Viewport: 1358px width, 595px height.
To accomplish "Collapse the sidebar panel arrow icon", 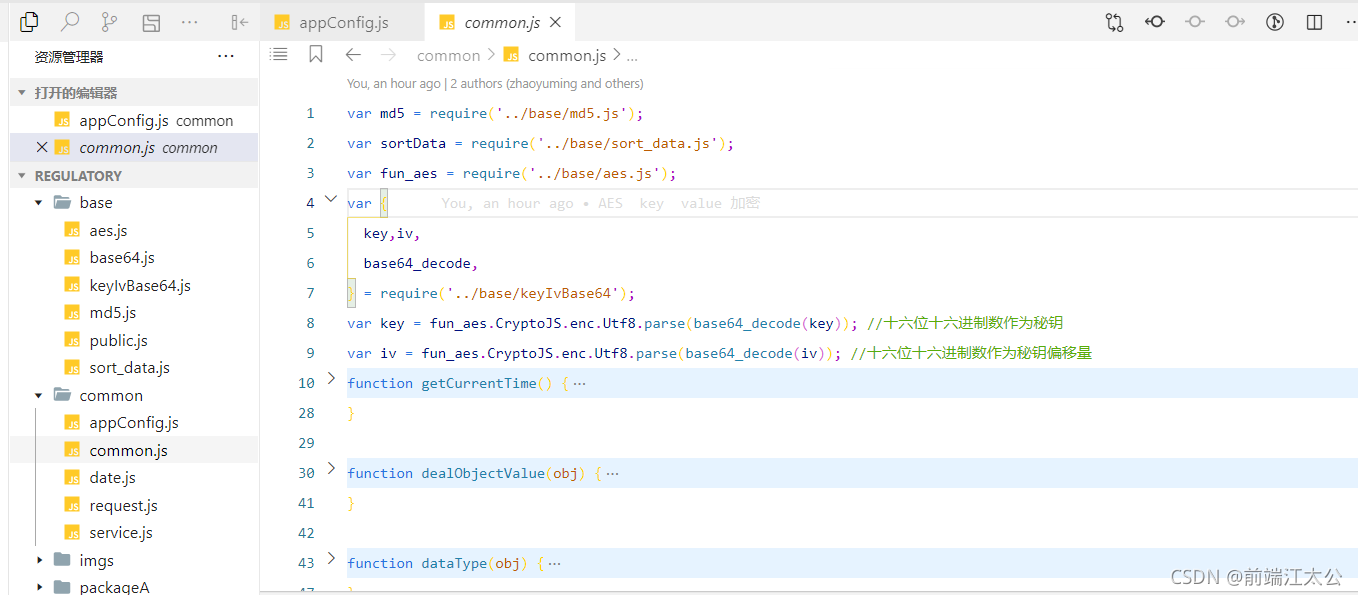I will point(239,22).
